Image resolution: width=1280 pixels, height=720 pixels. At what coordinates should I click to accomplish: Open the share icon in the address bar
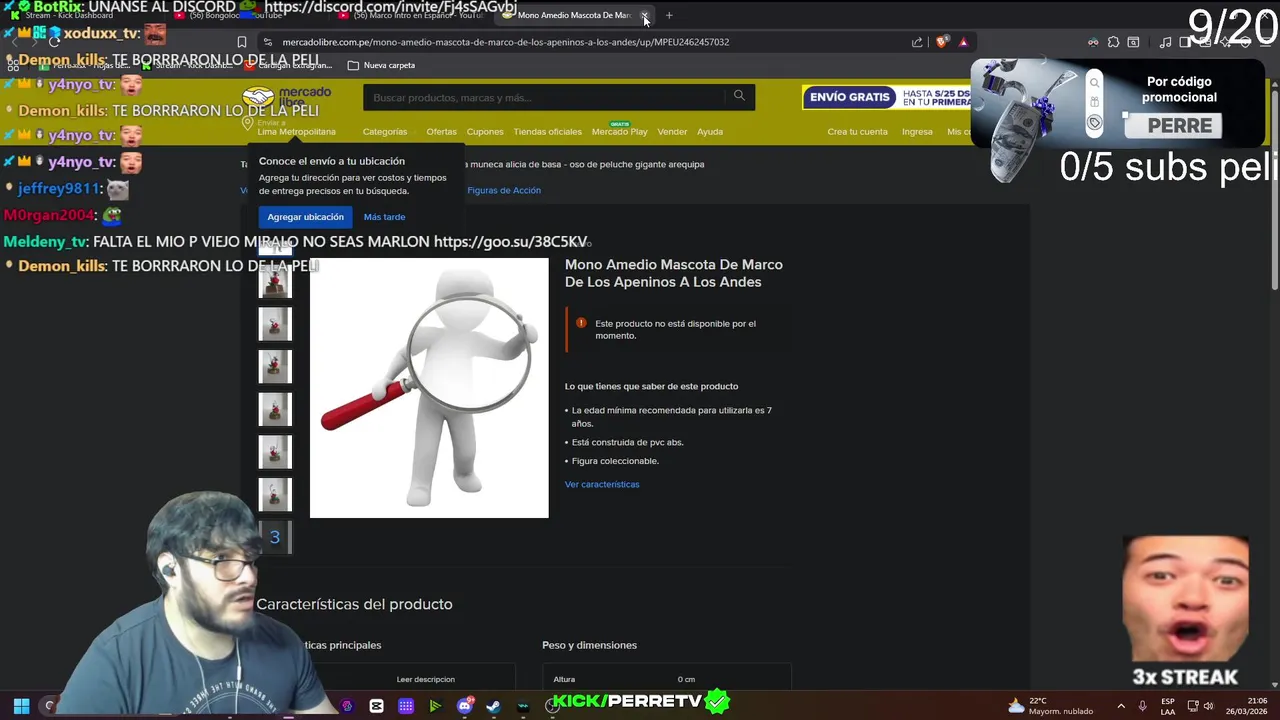[x=917, y=42]
